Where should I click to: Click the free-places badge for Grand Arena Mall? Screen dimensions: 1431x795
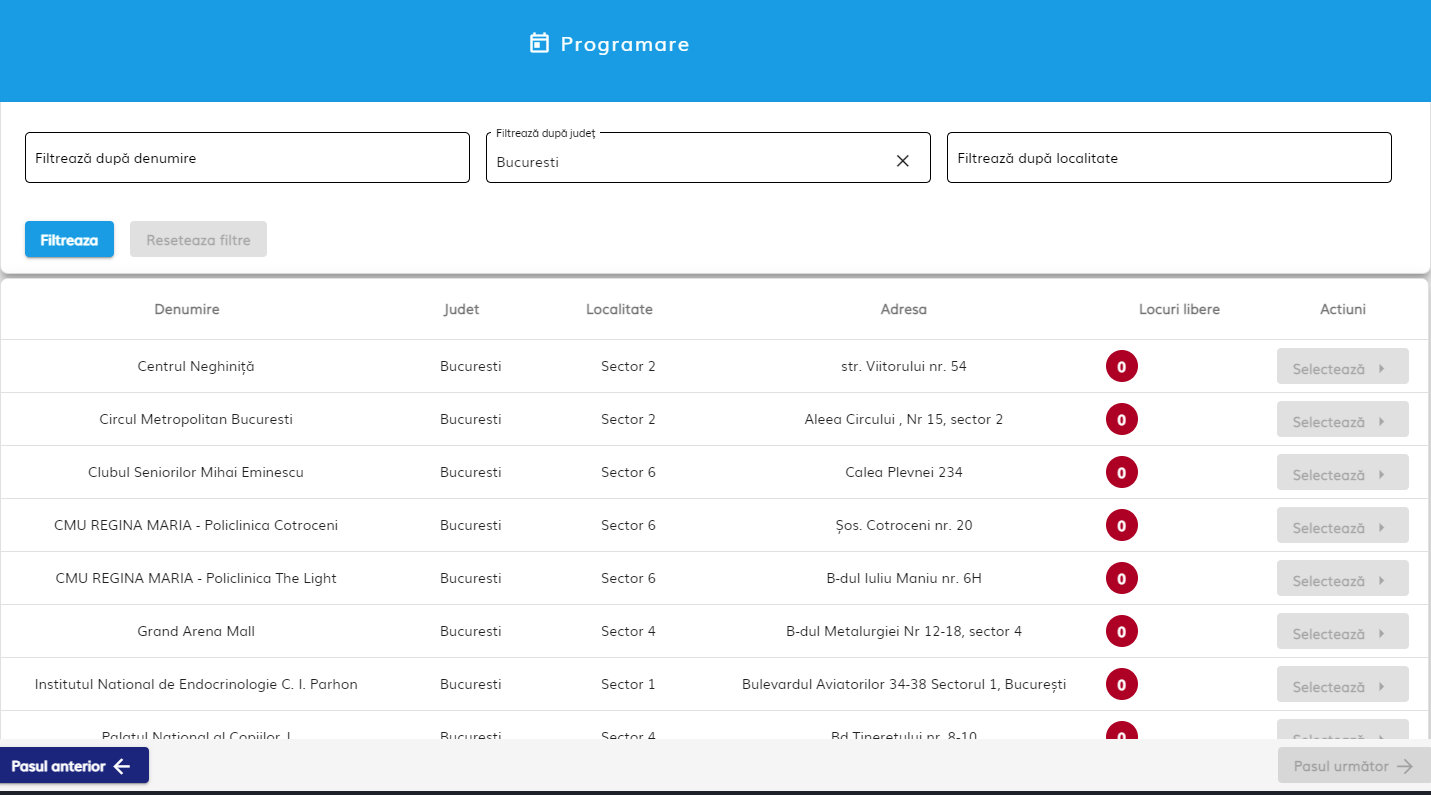(1121, 632)
